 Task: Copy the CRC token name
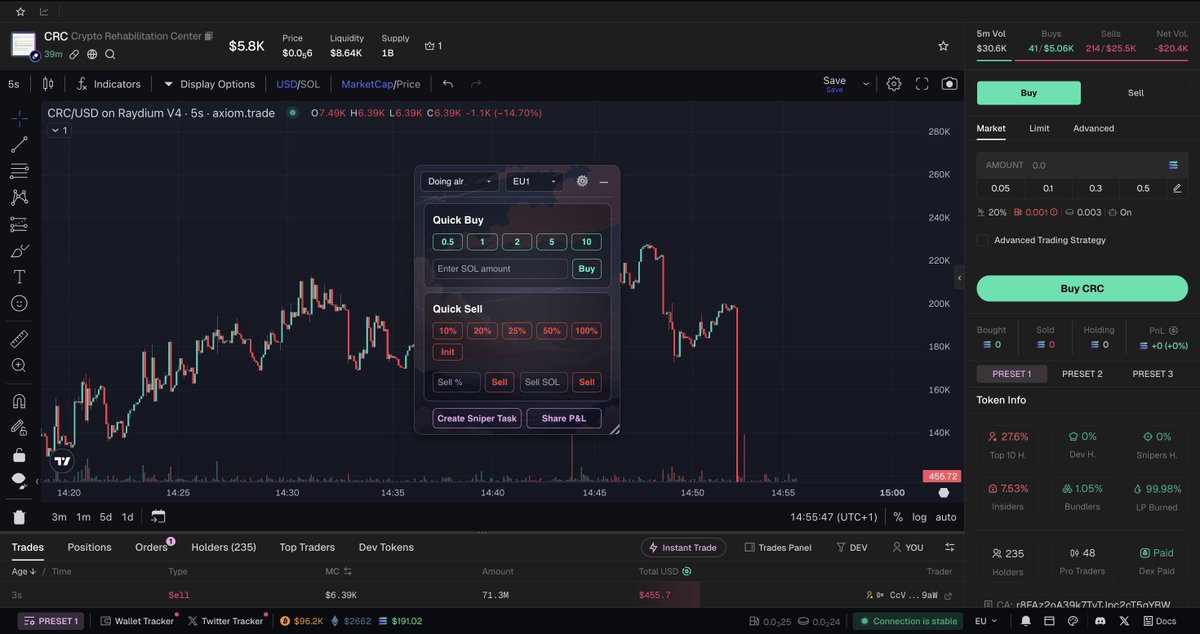click(209, 36)
